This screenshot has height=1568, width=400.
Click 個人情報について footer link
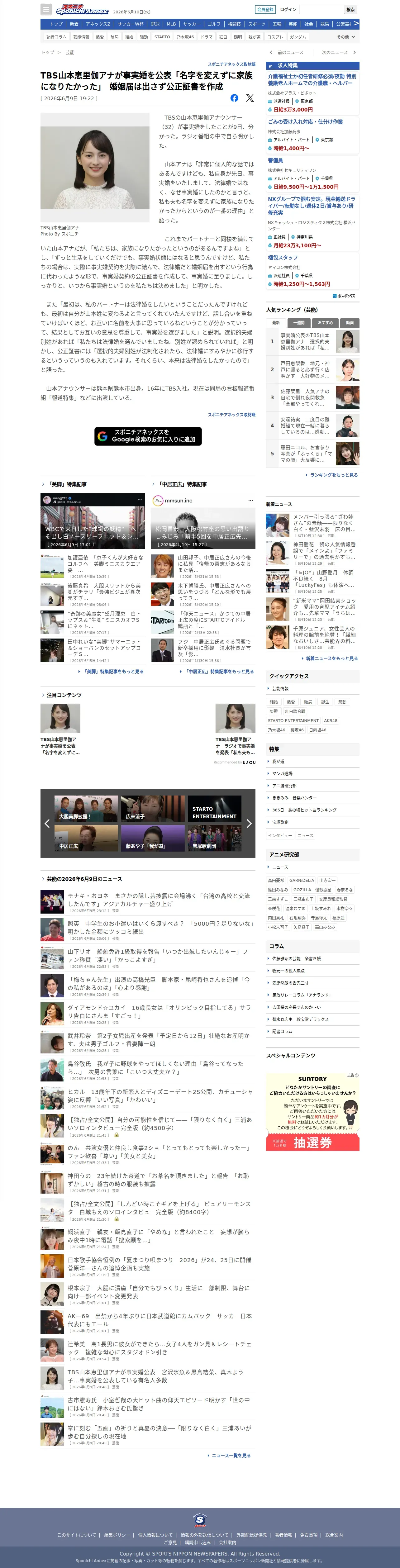(x=155, y=1535)
